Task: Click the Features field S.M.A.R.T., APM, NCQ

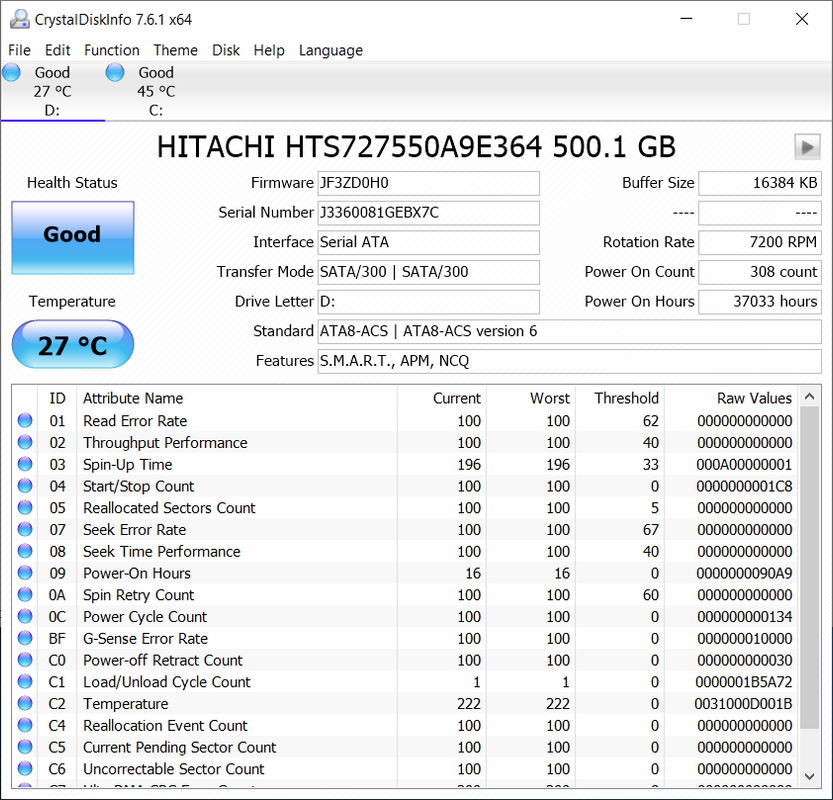Action: point(570,362)
